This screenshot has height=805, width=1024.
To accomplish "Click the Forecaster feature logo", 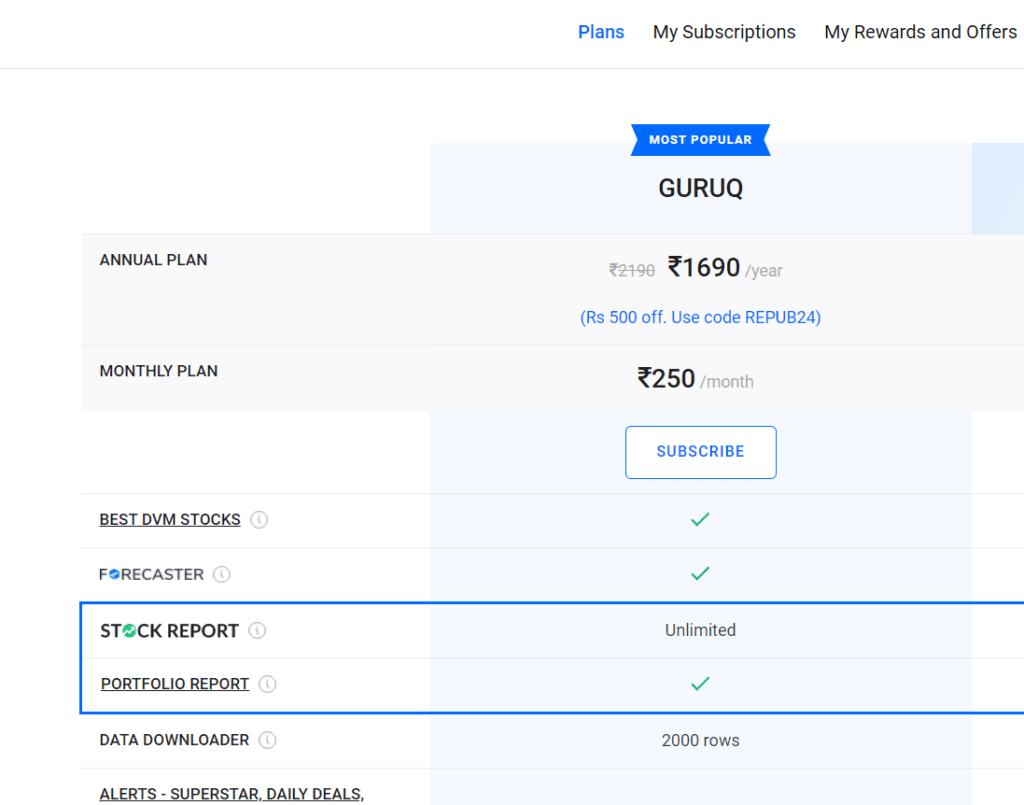I will 152,575.
